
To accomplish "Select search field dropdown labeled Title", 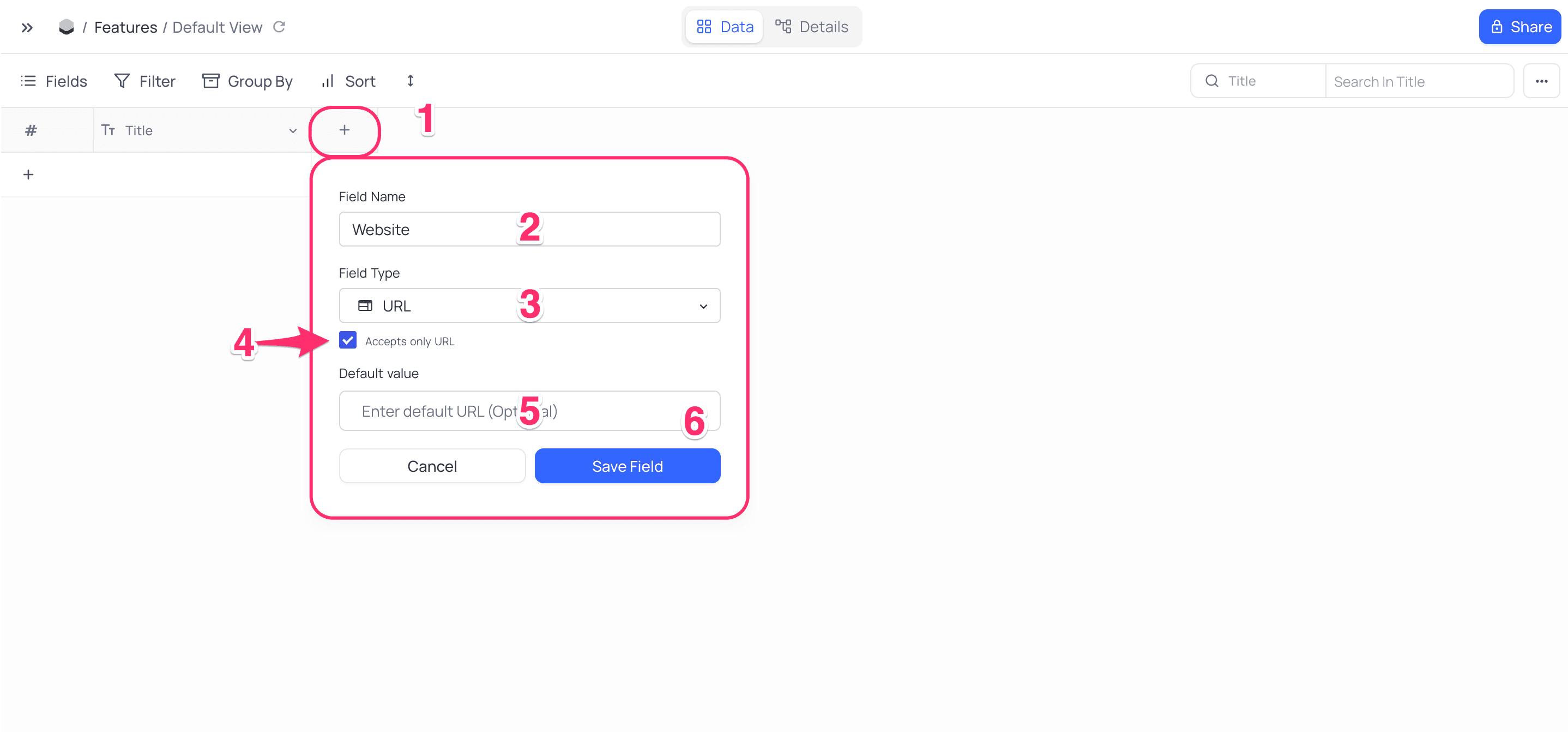I will click(1258, 81).
